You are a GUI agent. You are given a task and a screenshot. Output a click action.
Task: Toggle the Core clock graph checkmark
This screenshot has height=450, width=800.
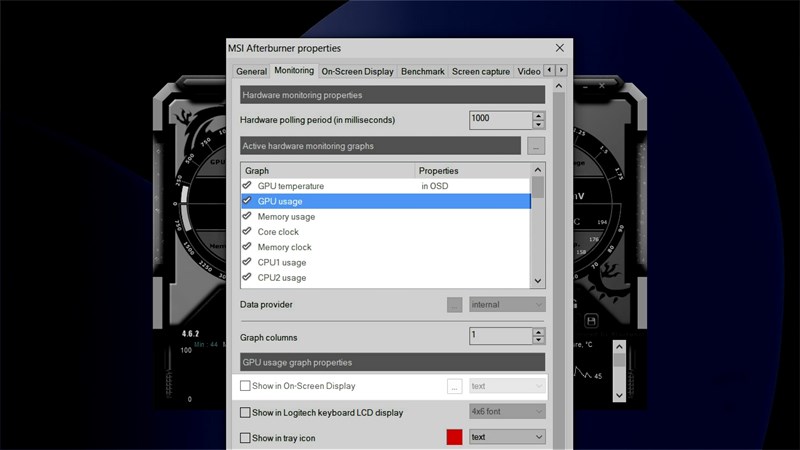coord(247,231)
